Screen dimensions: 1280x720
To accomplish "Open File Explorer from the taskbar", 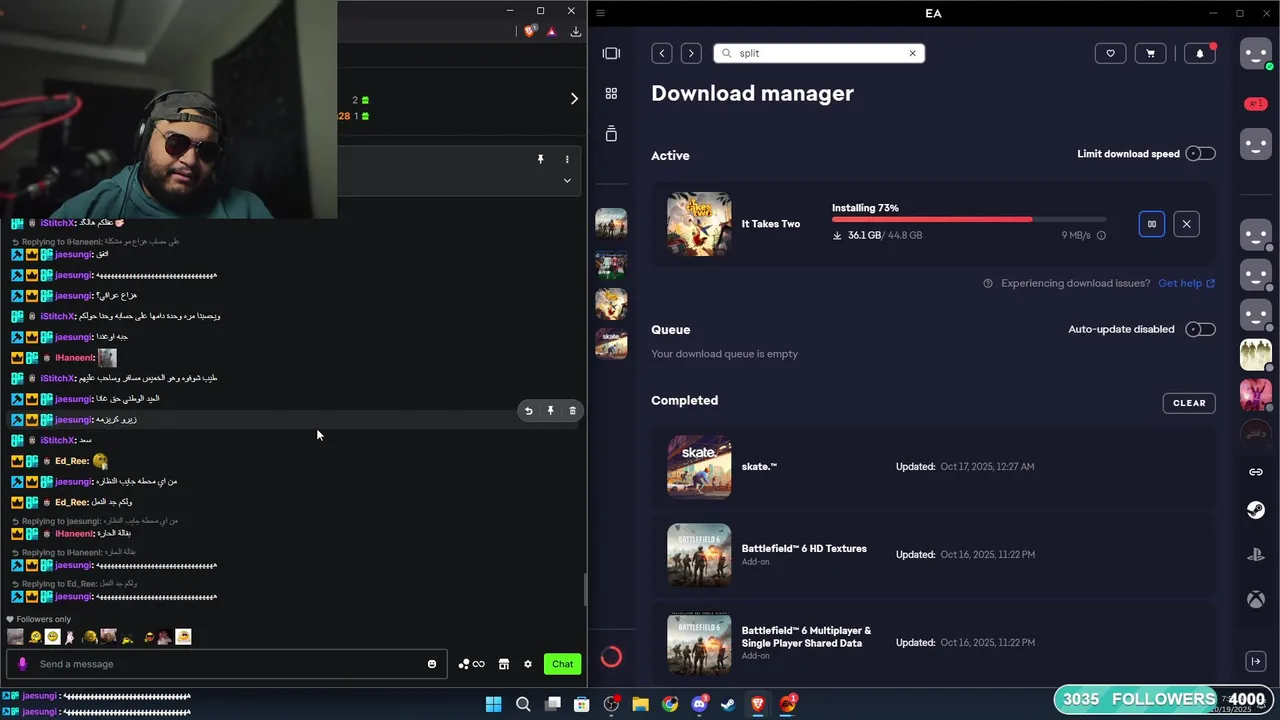I will [640, 704].
